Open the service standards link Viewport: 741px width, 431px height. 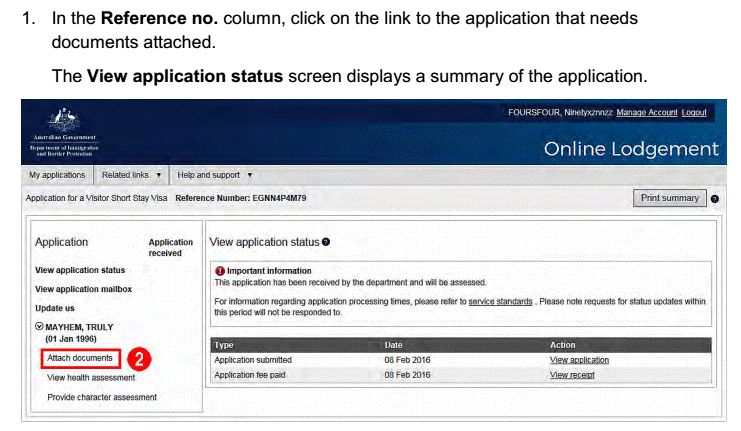point(500,302)
